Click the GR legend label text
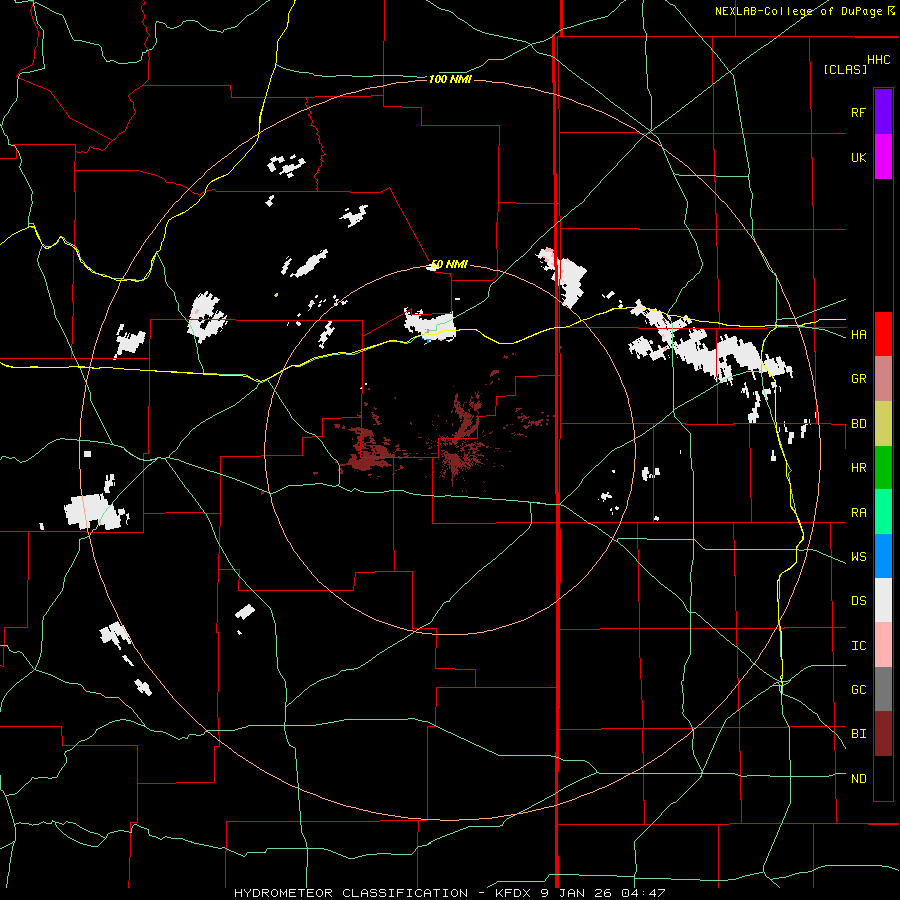 858,379
